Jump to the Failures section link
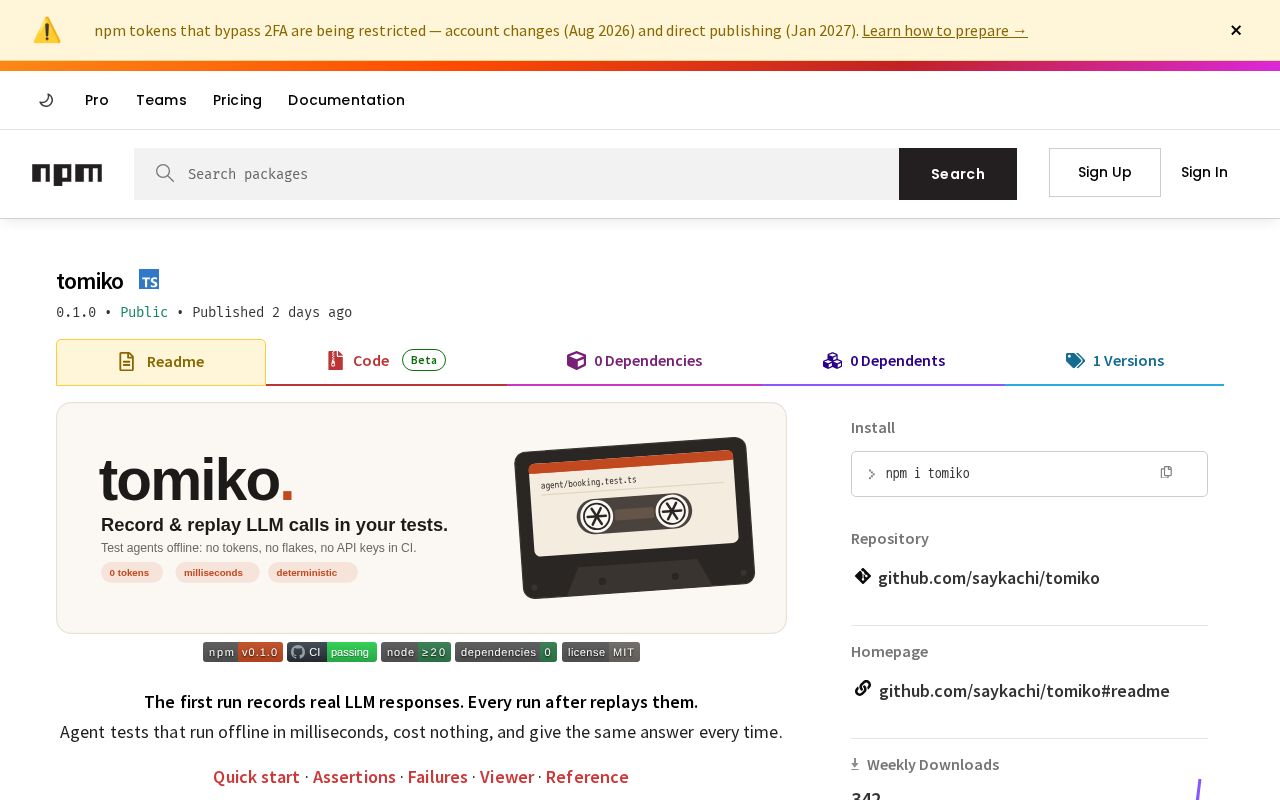This screenshot has height=800, width=1280. 437,777
